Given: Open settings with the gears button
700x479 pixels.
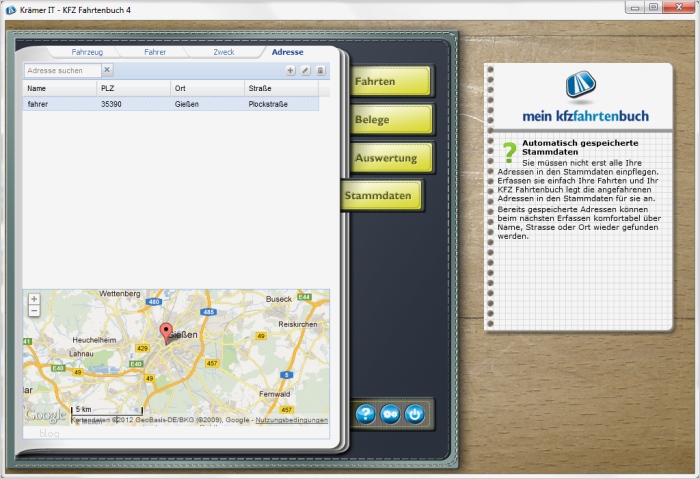Looking at the screenshot, I should point(390,414).
